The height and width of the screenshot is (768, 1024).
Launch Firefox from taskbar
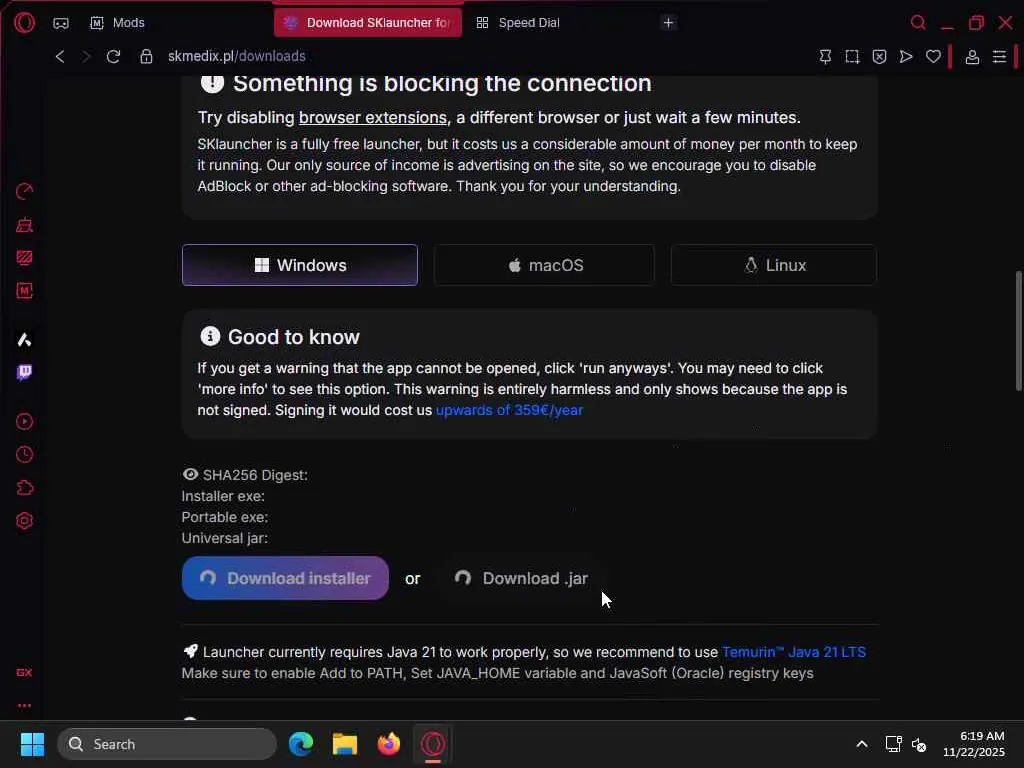click(x=389, y=744)
